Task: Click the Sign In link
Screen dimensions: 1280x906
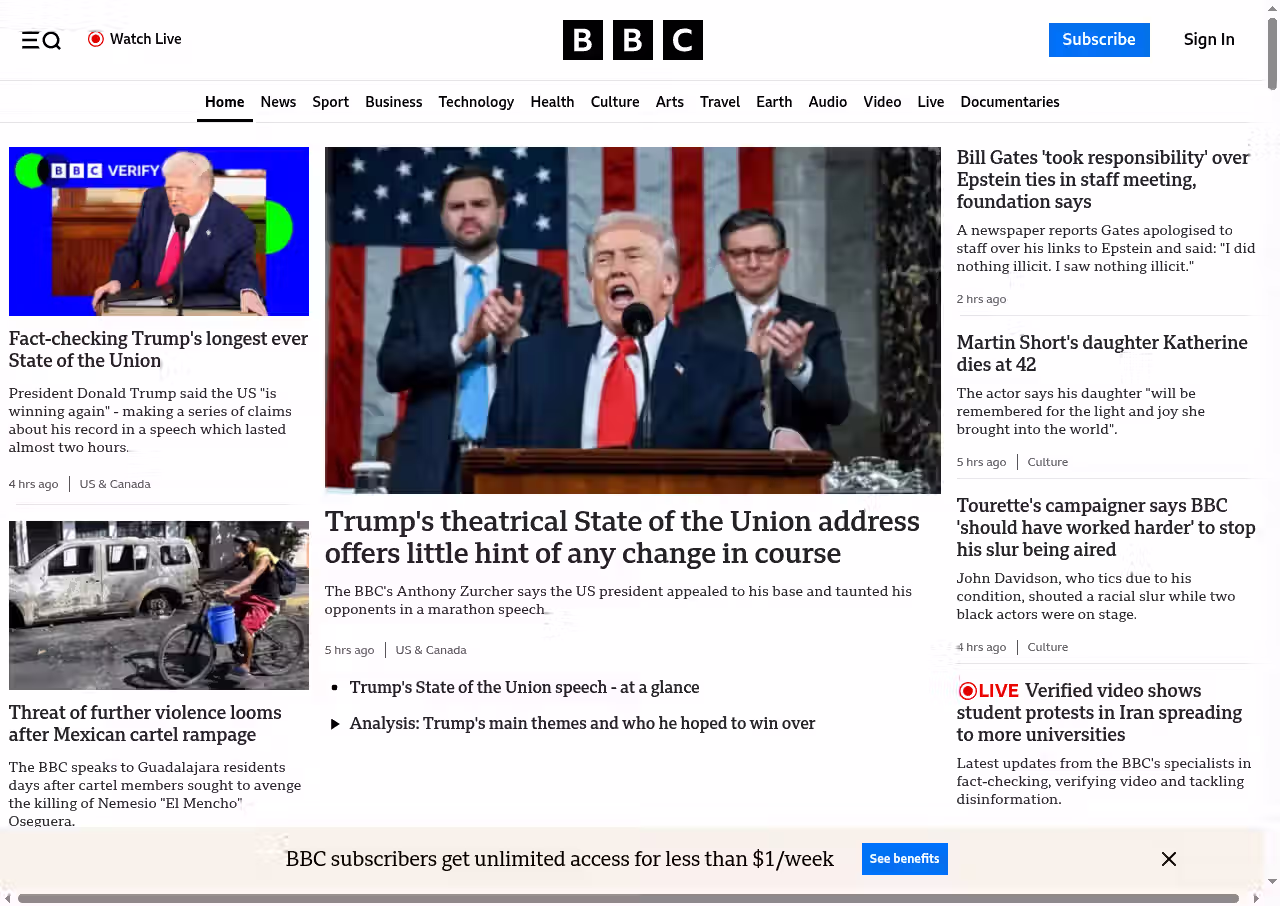Action: [1208, 40]
